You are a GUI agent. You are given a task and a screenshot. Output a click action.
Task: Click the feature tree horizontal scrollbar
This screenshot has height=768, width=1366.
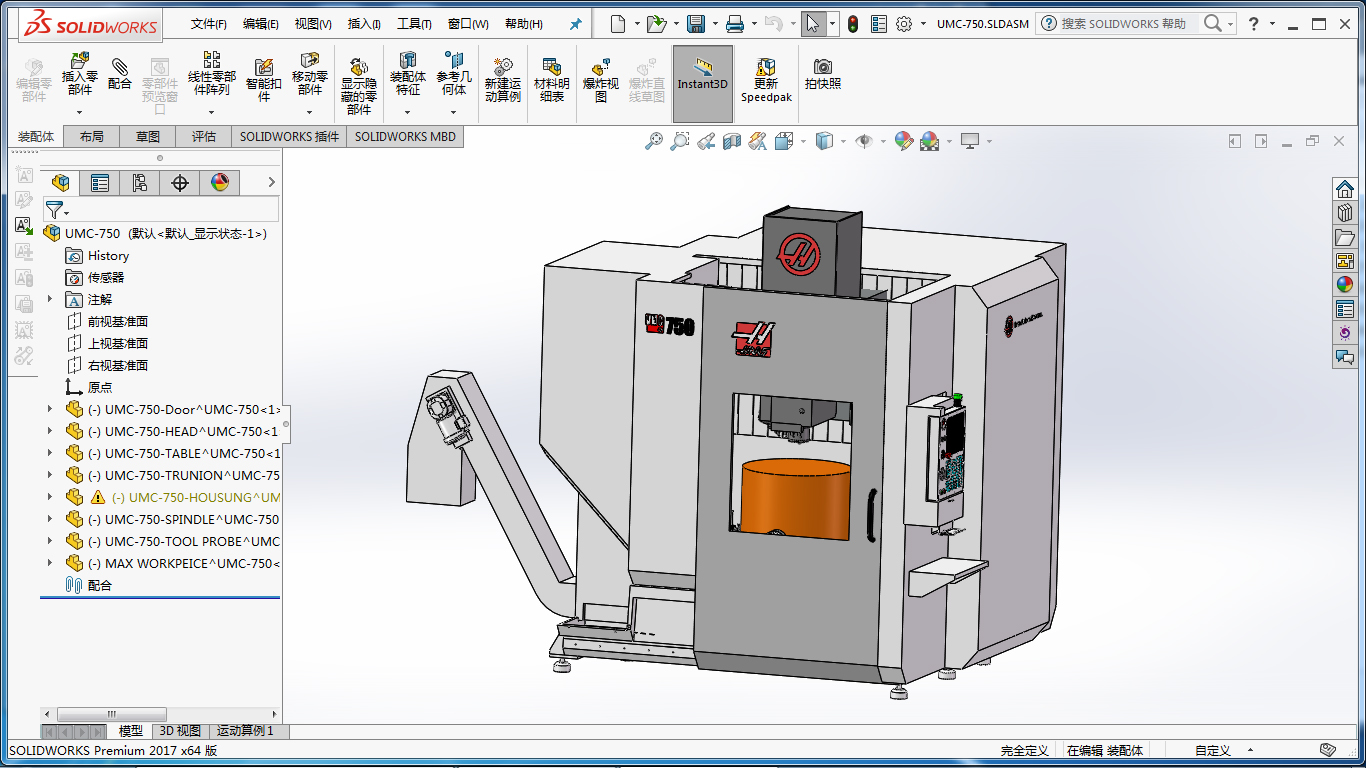coord(110,714)
